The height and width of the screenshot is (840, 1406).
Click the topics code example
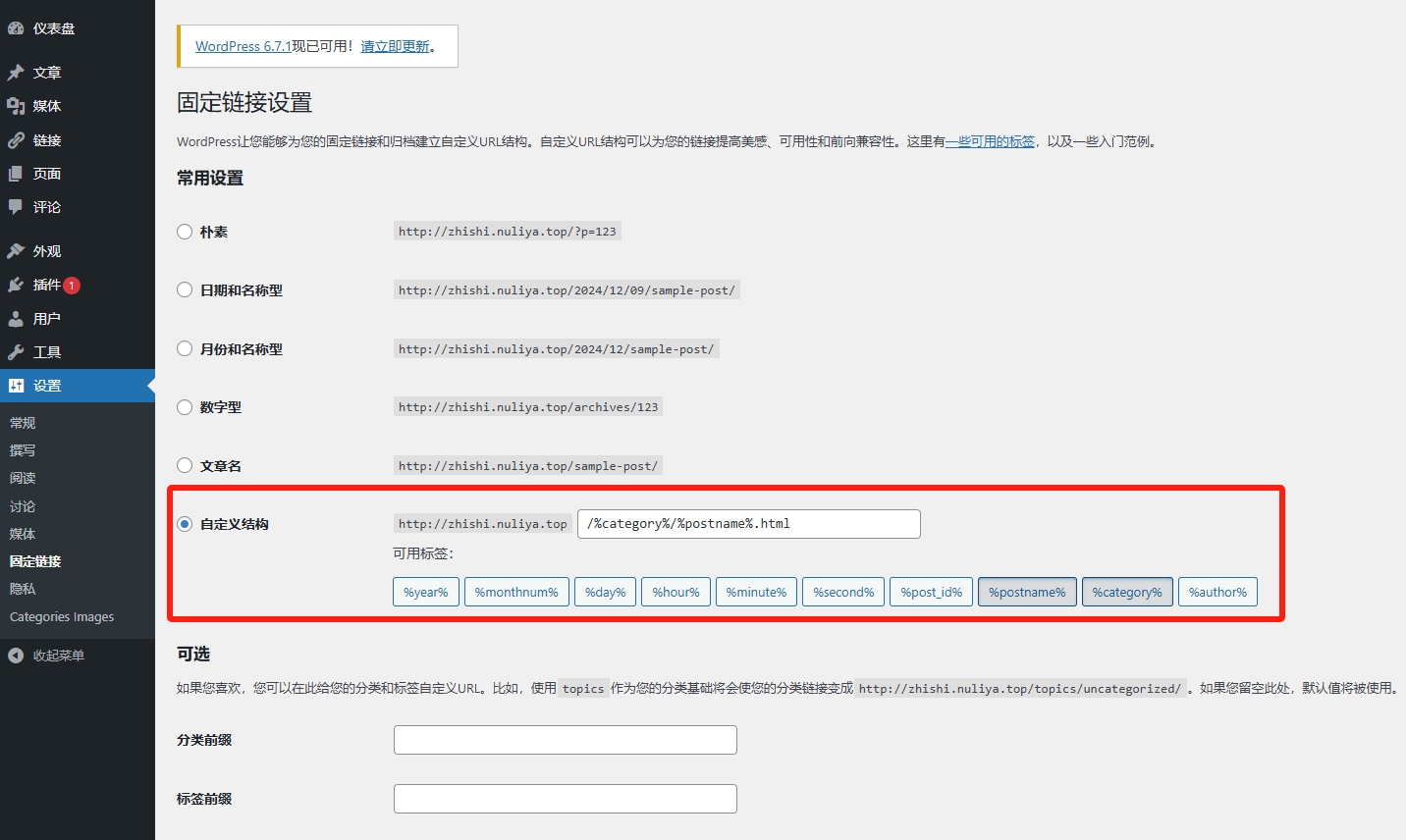[x=583, y=689]
